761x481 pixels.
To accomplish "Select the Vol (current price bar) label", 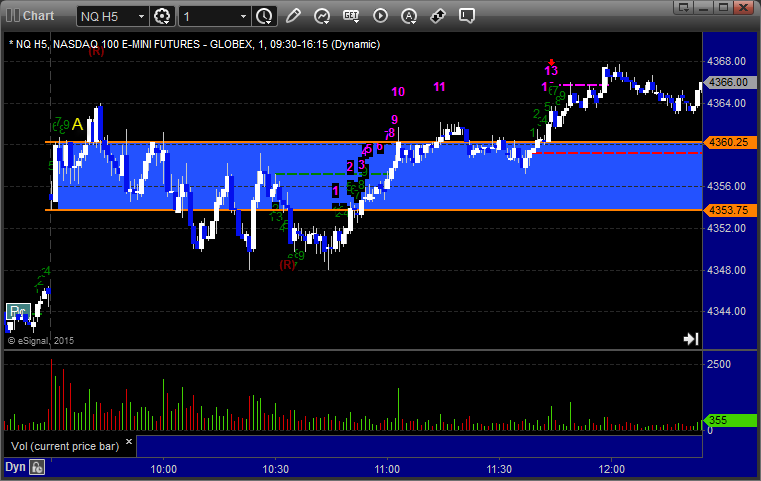I will tap(65, 446).
